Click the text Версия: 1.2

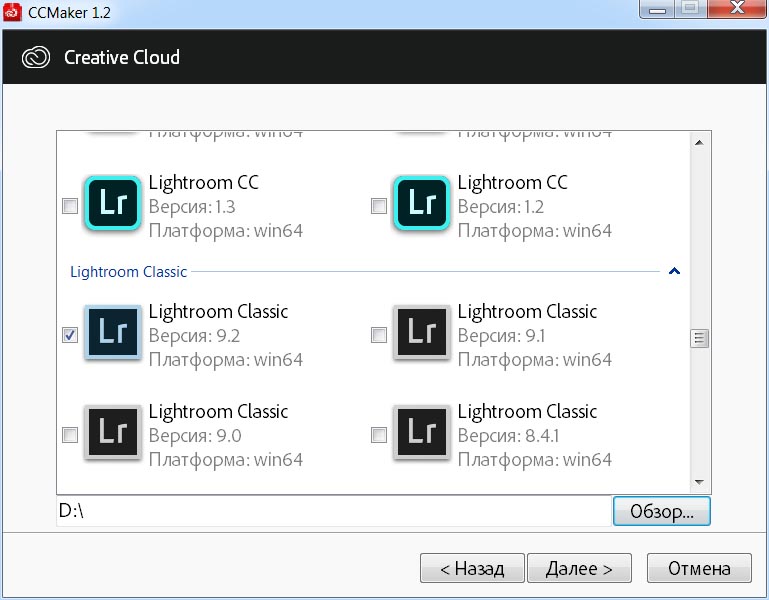coord(501,207)
